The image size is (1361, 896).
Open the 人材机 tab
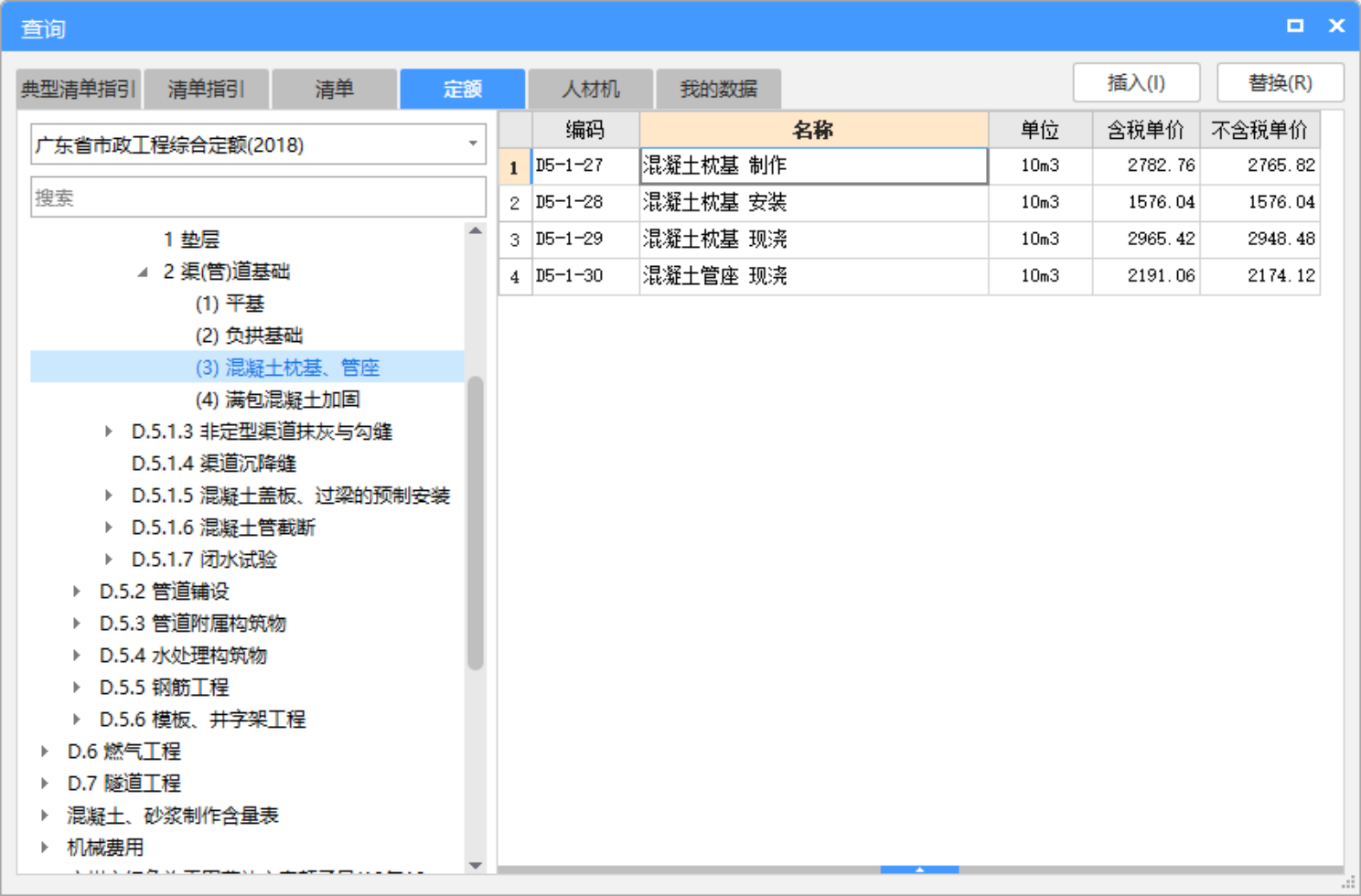point(591,89)
